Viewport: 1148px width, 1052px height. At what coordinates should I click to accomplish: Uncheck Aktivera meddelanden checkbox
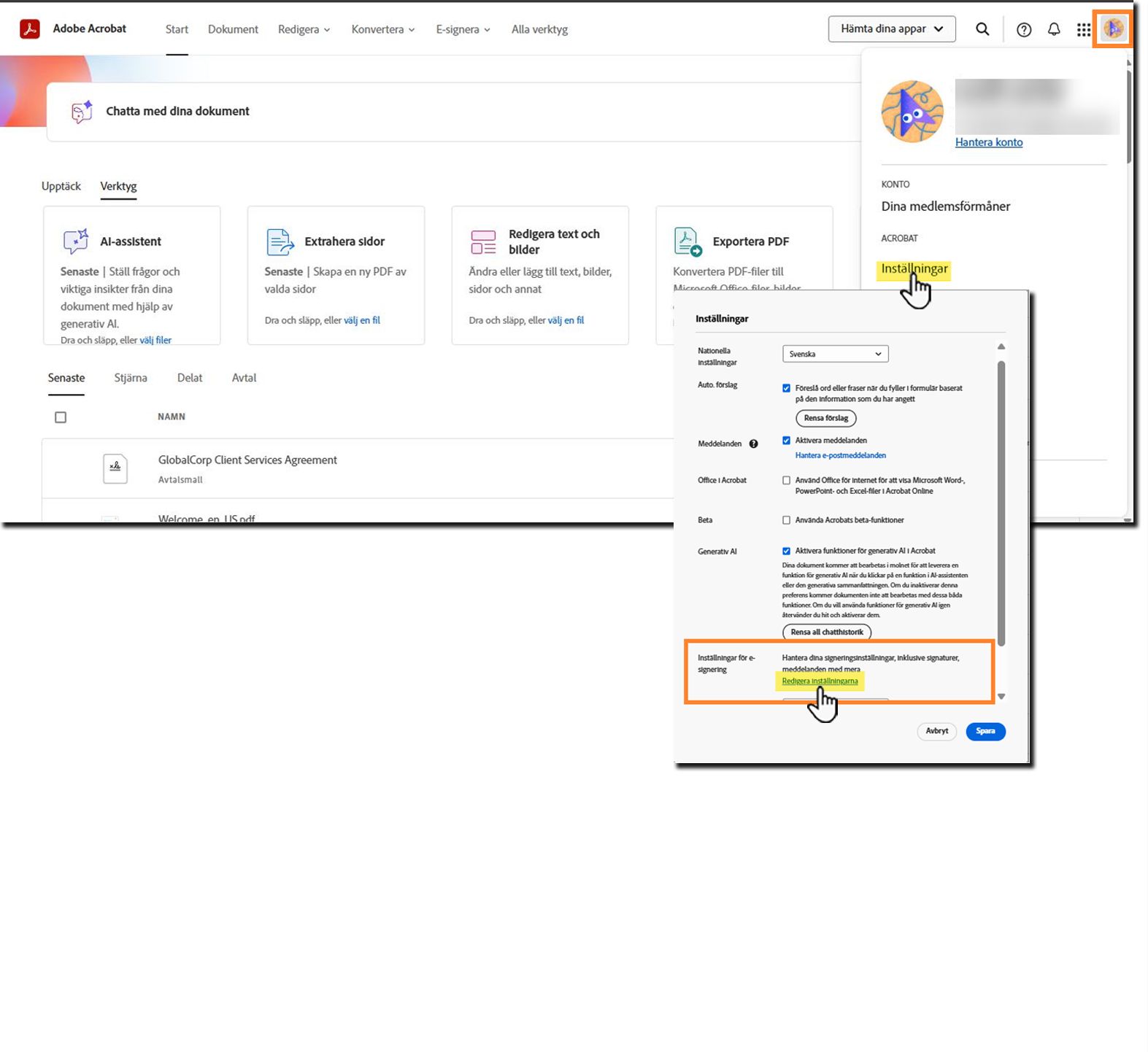pos(786,441)
